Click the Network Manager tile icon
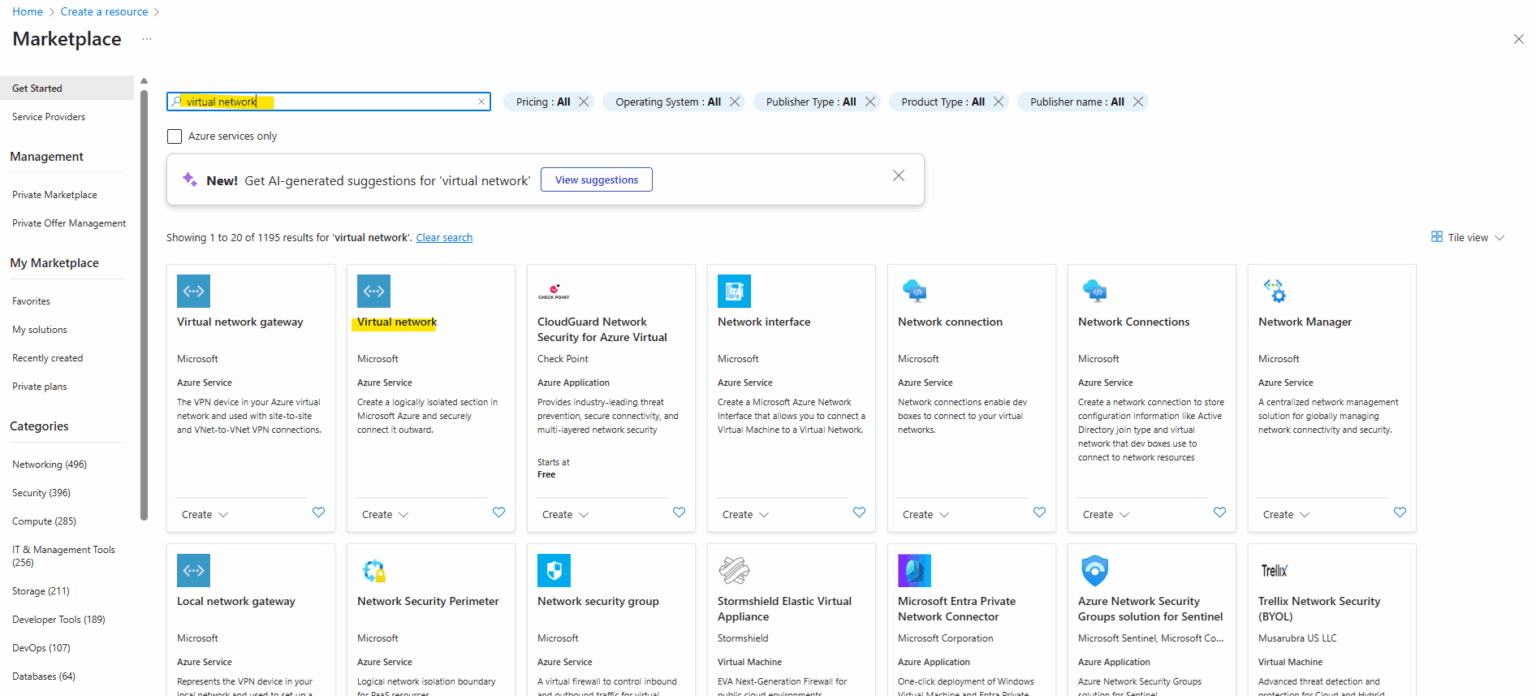Screen dimensions: 1536x696 [1274, 291]
